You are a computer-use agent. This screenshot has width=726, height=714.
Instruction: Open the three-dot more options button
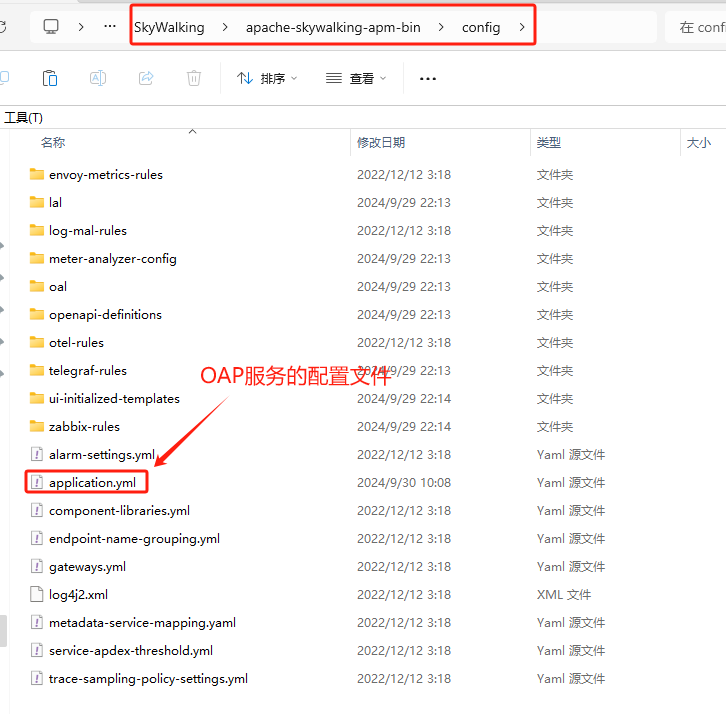point(428,79)
